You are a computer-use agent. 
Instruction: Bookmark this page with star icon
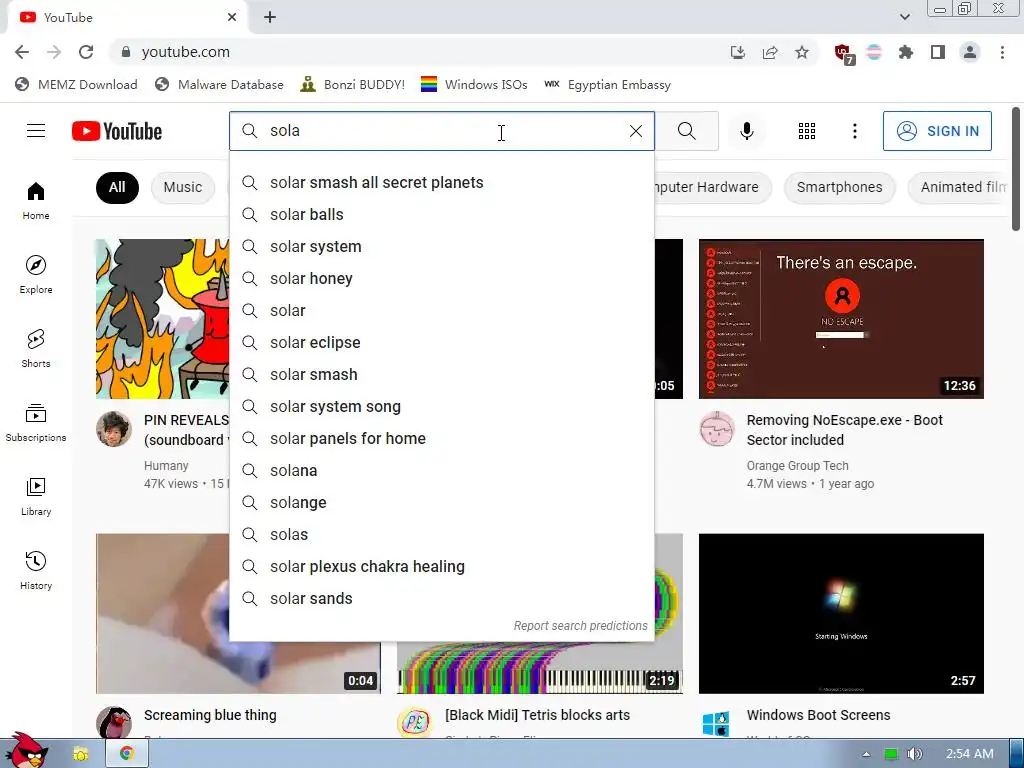click(802, 52)
